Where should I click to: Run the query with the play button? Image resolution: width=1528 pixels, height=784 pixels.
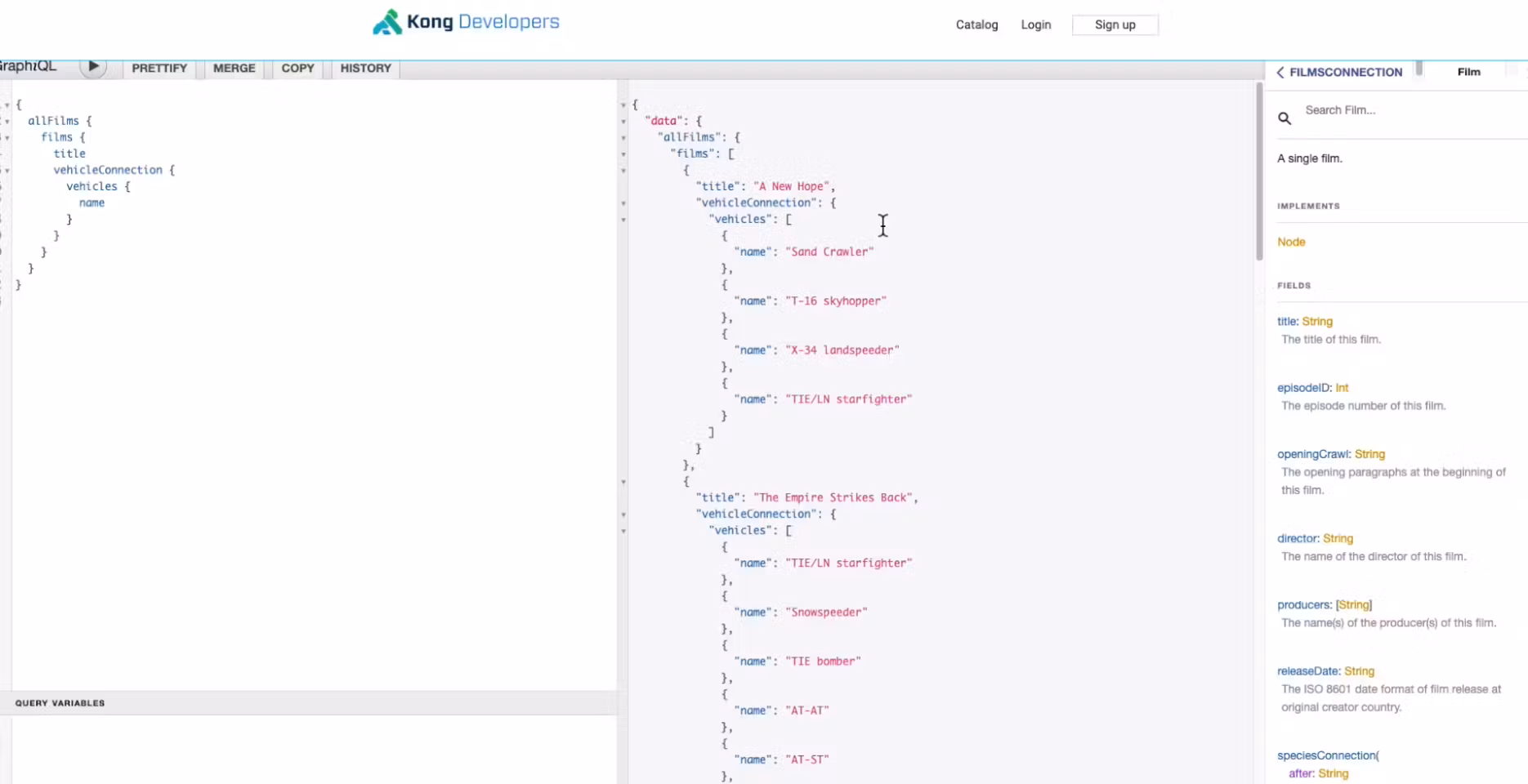(x=93, y=66)
